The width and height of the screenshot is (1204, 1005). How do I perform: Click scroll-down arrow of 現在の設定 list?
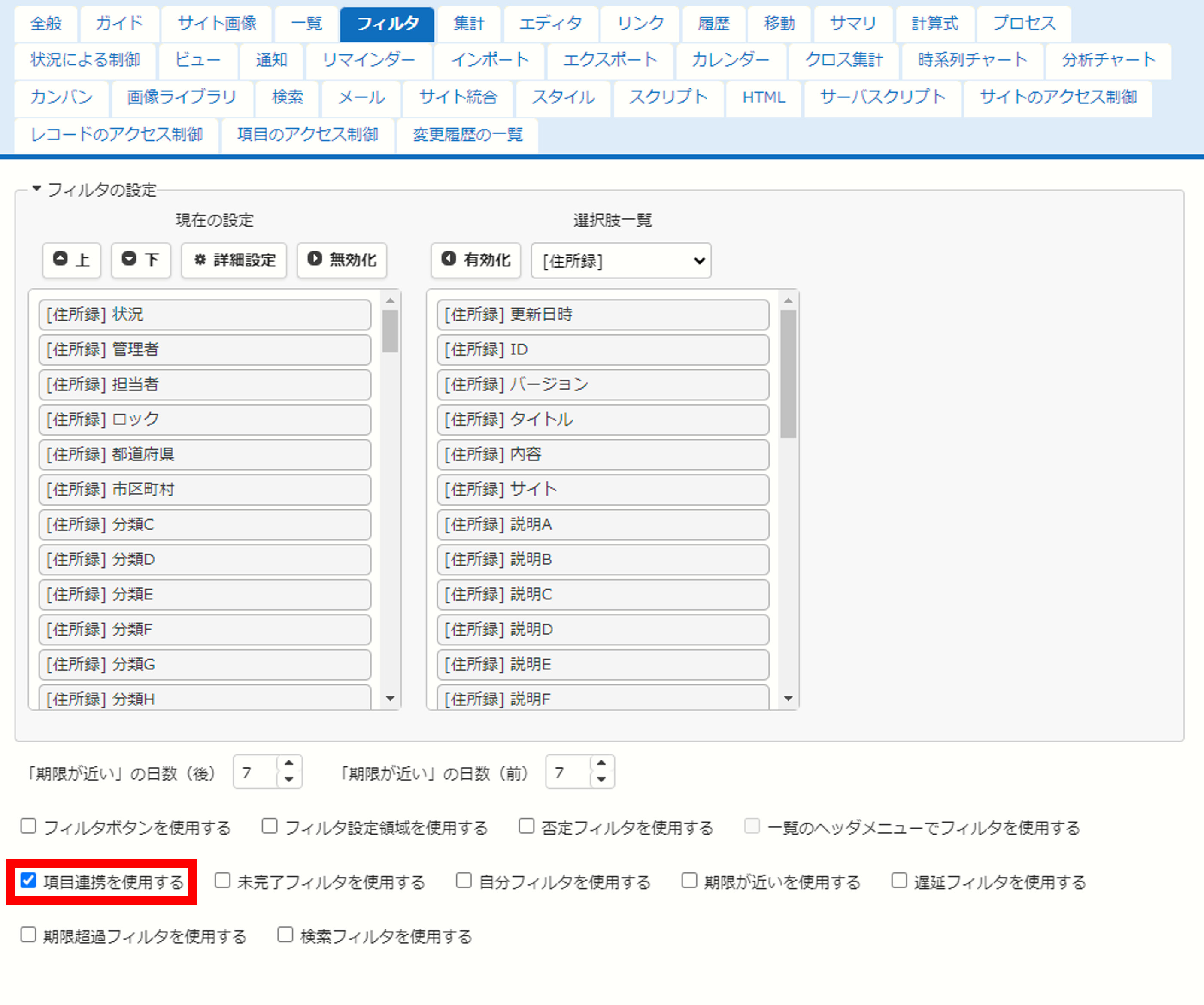point(391,698)
